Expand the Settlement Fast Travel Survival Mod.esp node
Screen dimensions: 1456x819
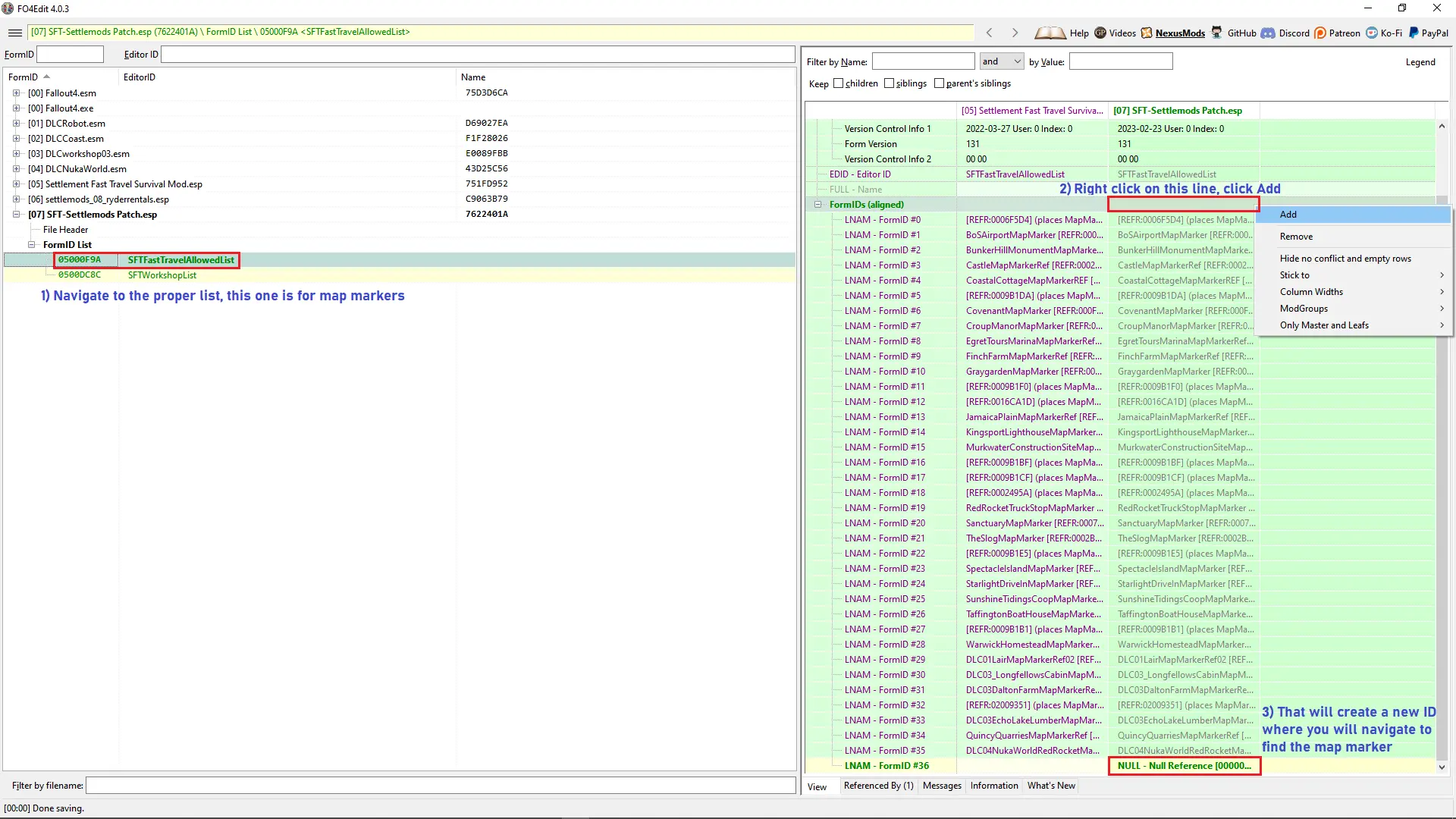point(16,184)
